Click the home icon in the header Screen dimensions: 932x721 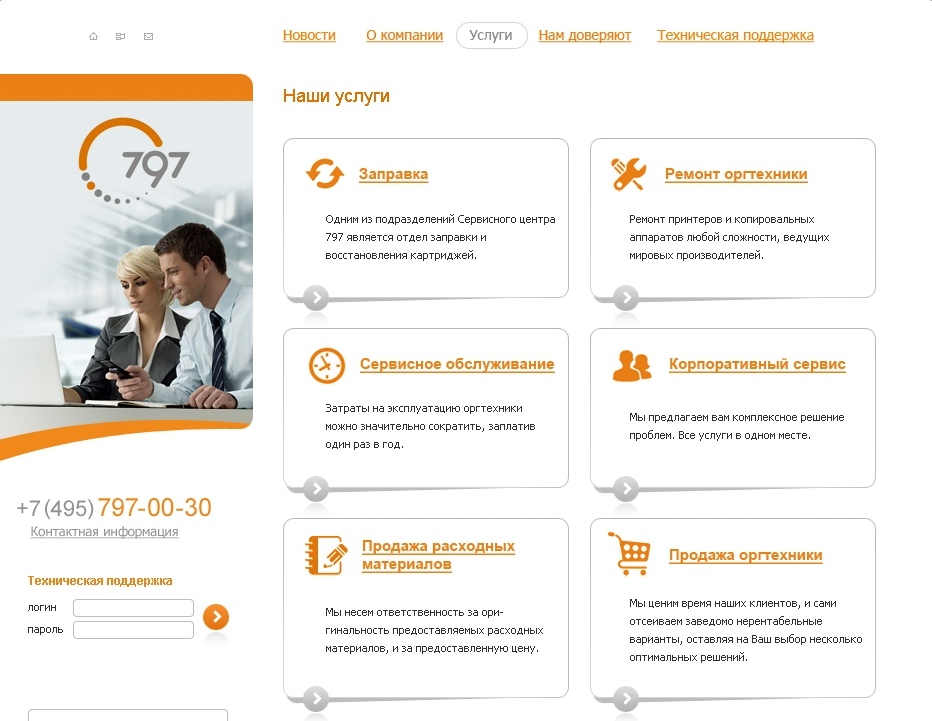(94, 37)
